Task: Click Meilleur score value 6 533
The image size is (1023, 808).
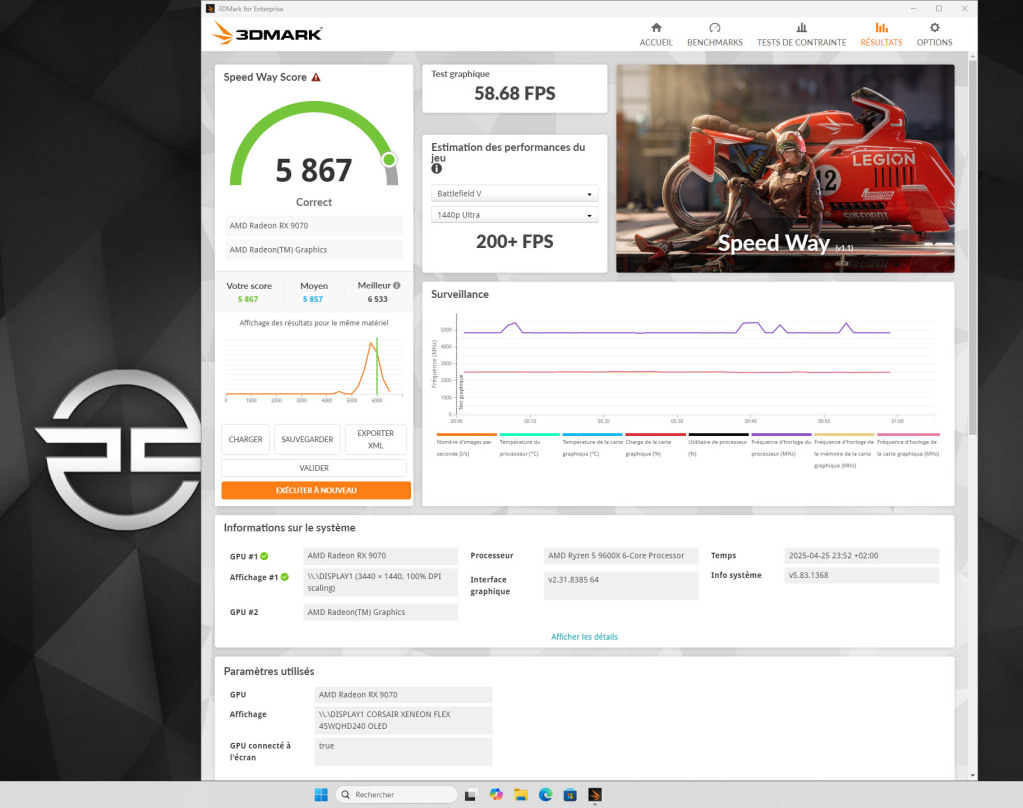Action: tap(377, 299)
